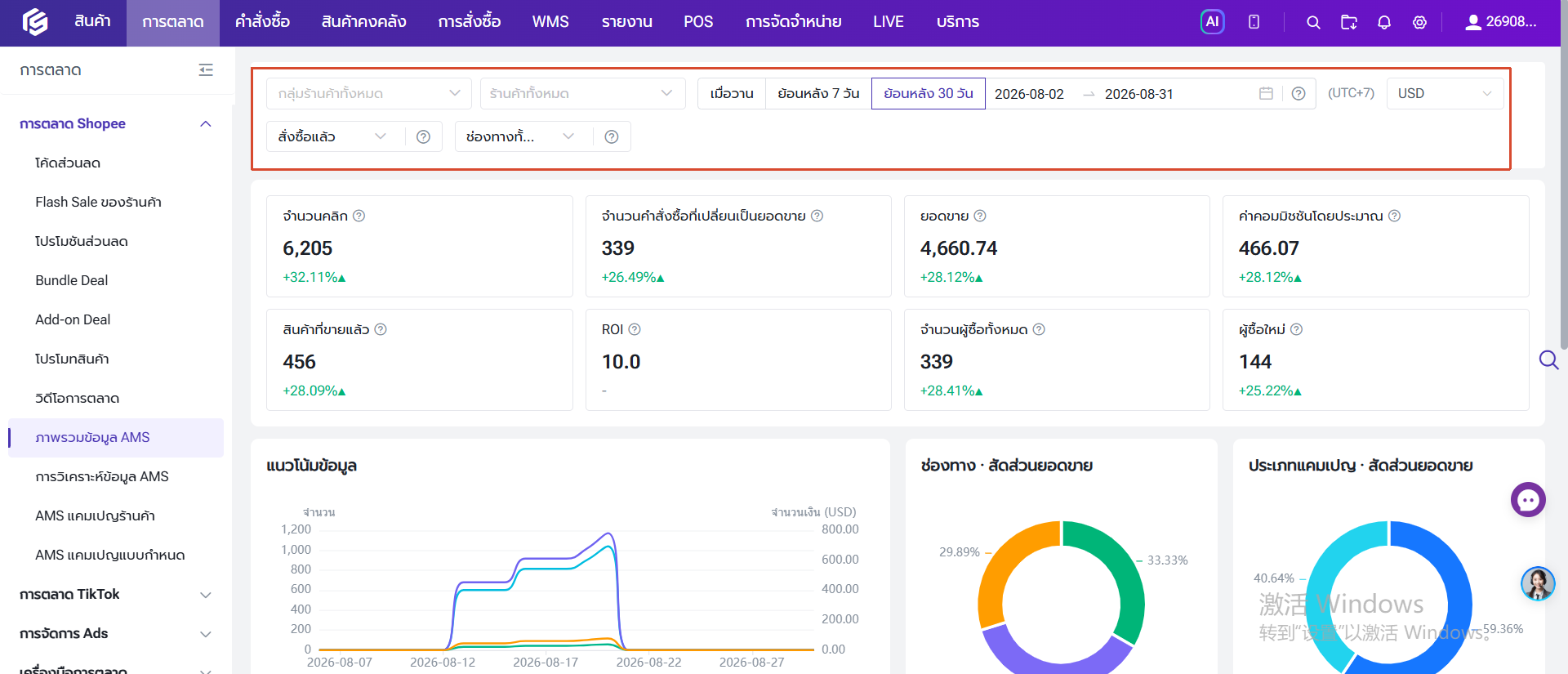Open the search magnifier in top bar
The image size is (1568, 674).
[1313, 22]
